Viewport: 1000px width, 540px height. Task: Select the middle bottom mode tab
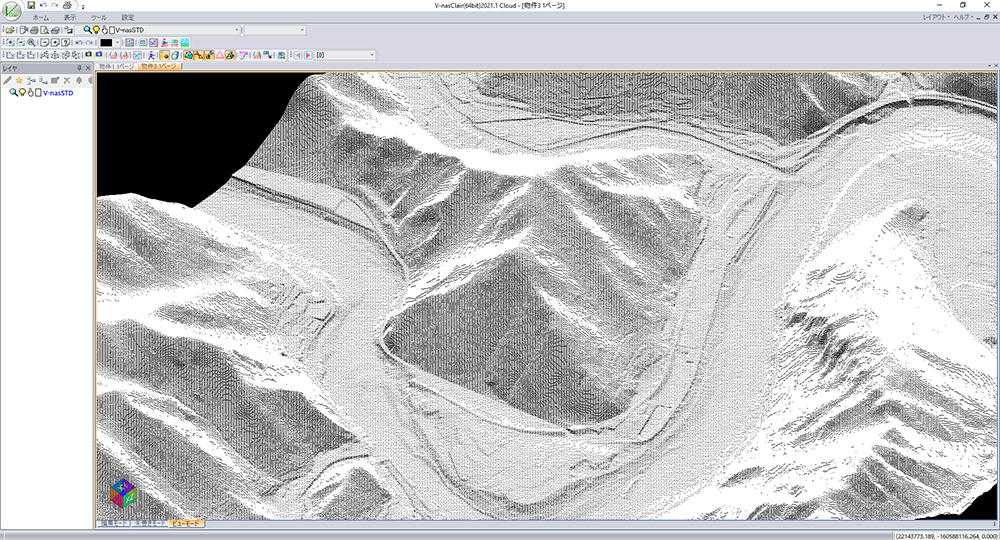[150, 523]
